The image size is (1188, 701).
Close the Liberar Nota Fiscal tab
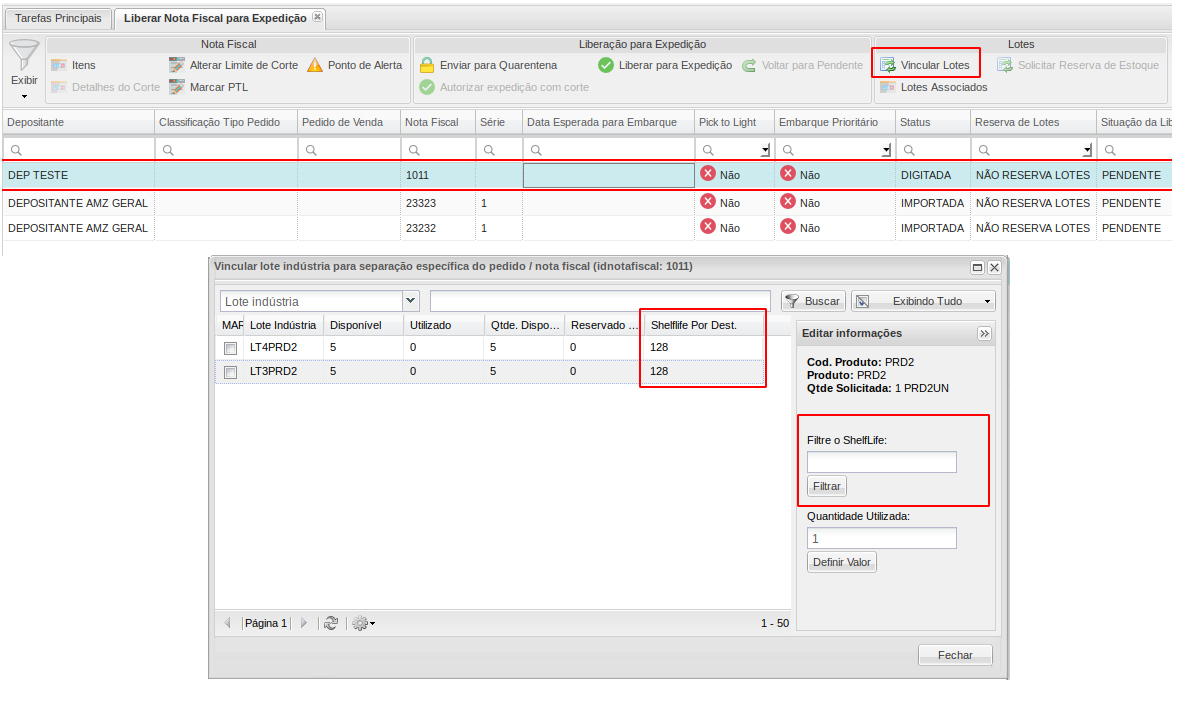pyautogui.click(x=317, y=17)
